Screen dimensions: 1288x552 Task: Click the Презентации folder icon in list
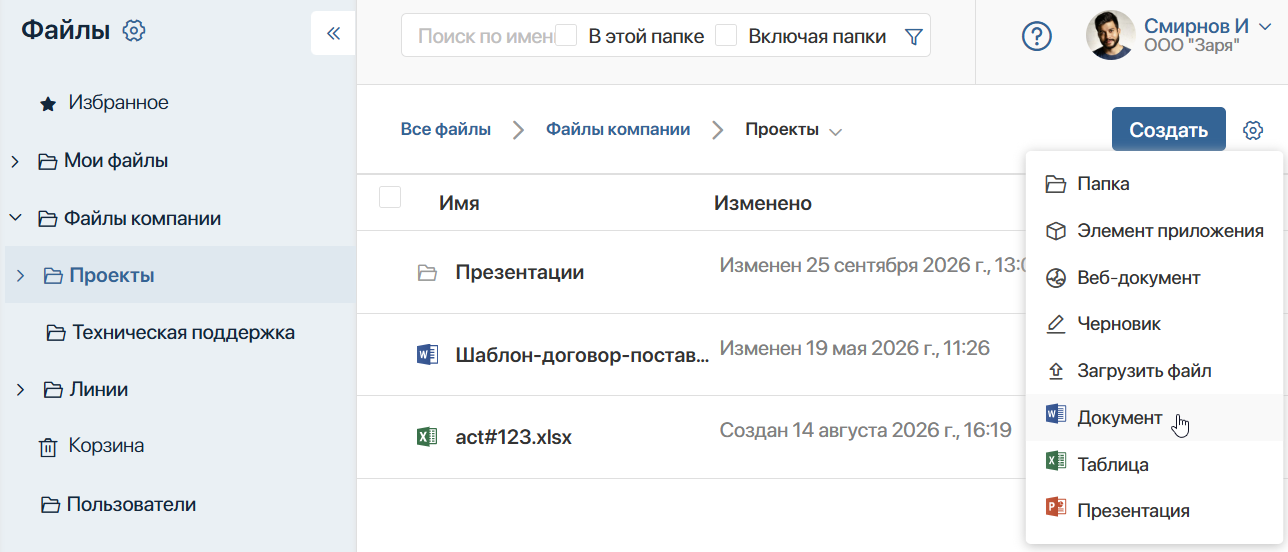pyautogui.click(x=427, y=272)
